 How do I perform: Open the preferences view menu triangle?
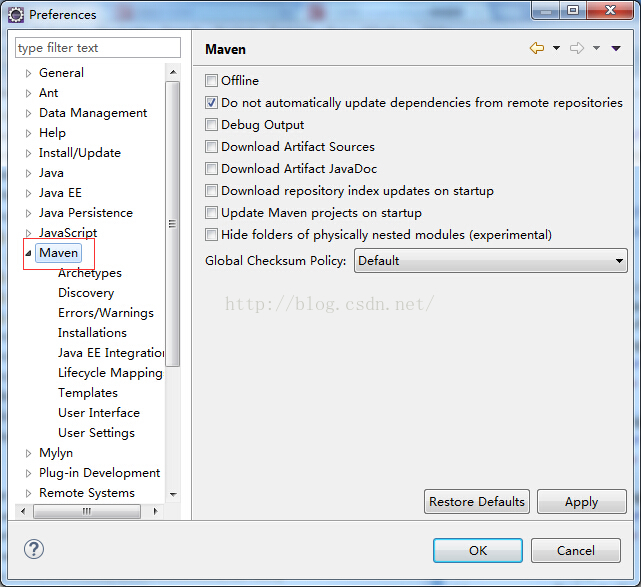pos(616,48)
